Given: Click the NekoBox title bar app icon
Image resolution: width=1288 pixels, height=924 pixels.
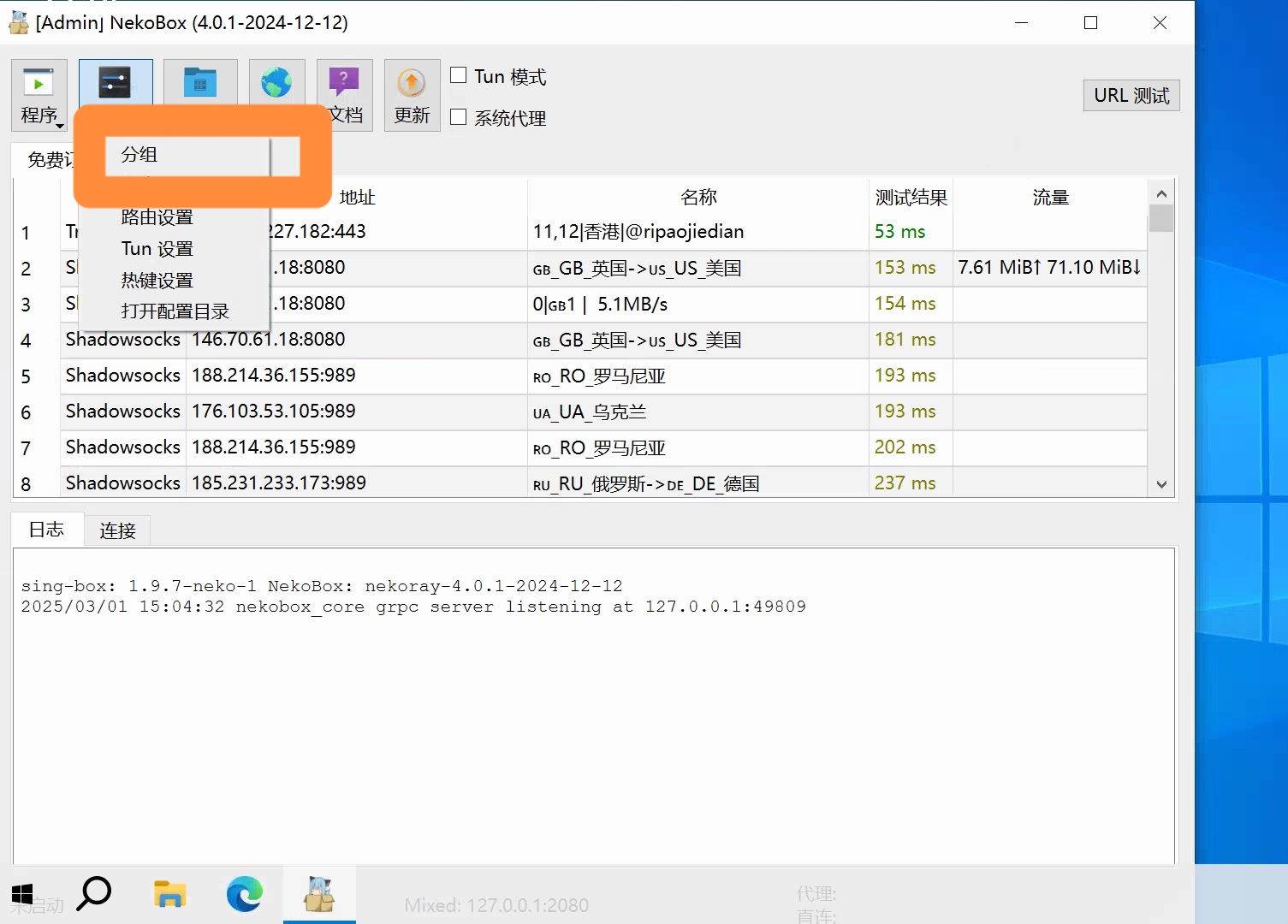Looking at the screenshot, I should click(18, 23).
